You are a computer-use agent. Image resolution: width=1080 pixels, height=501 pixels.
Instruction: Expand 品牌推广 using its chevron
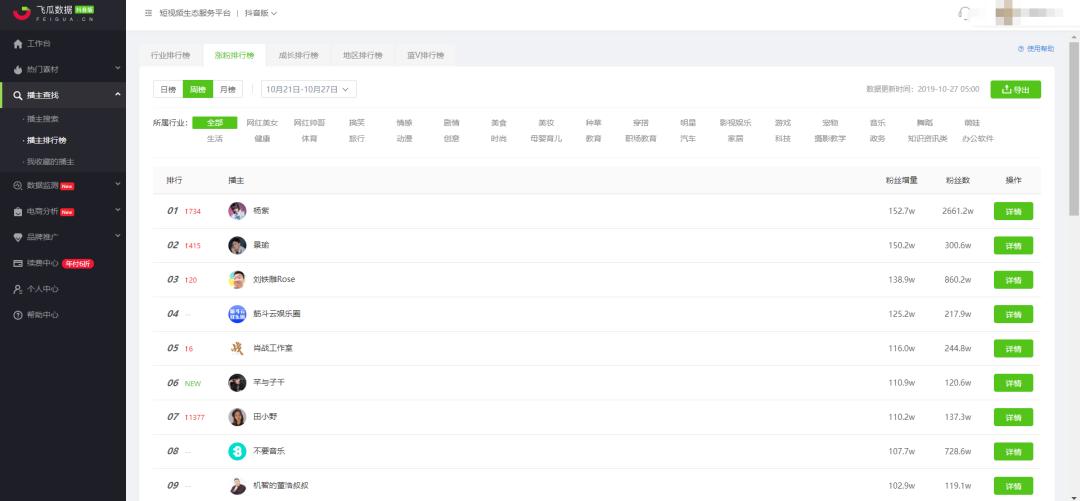coord(118,236)
